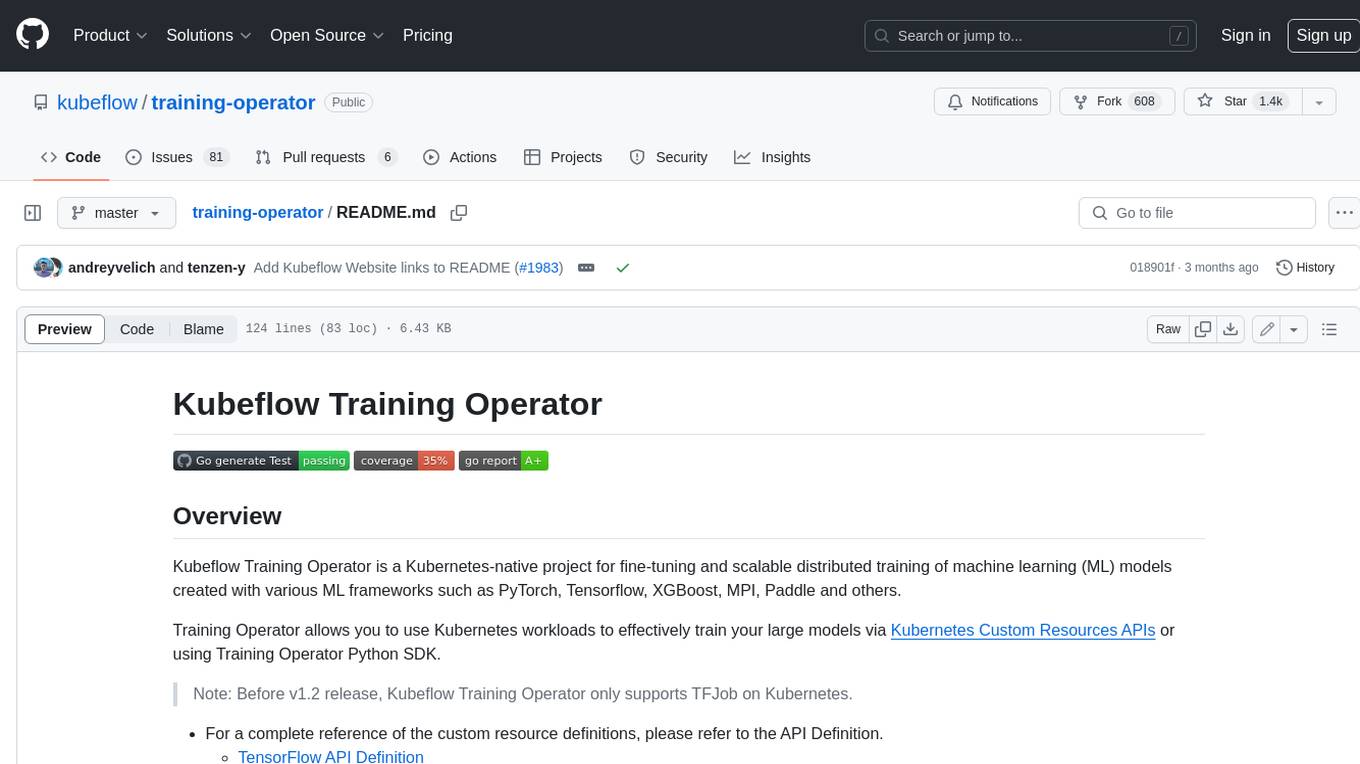Image resolution: width=1360 pixels, height=764 pixels.
Task: Open the GitHub home logo
Action: tap(32, 35)
